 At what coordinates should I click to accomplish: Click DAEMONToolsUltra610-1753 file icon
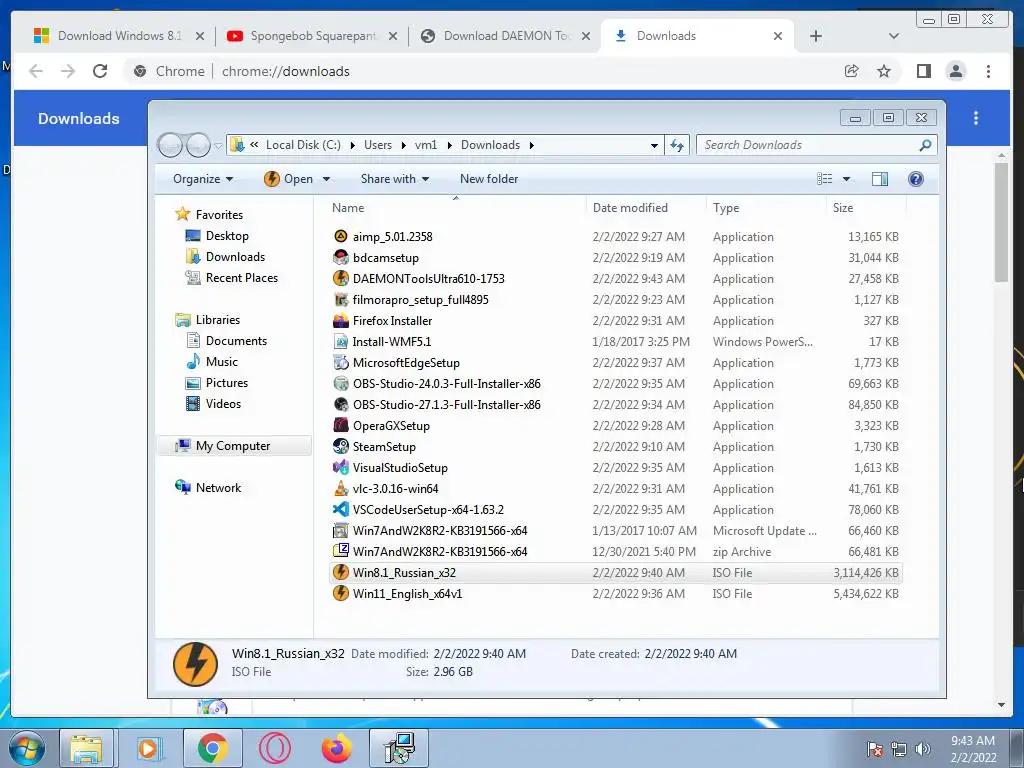tap(340, 278)
